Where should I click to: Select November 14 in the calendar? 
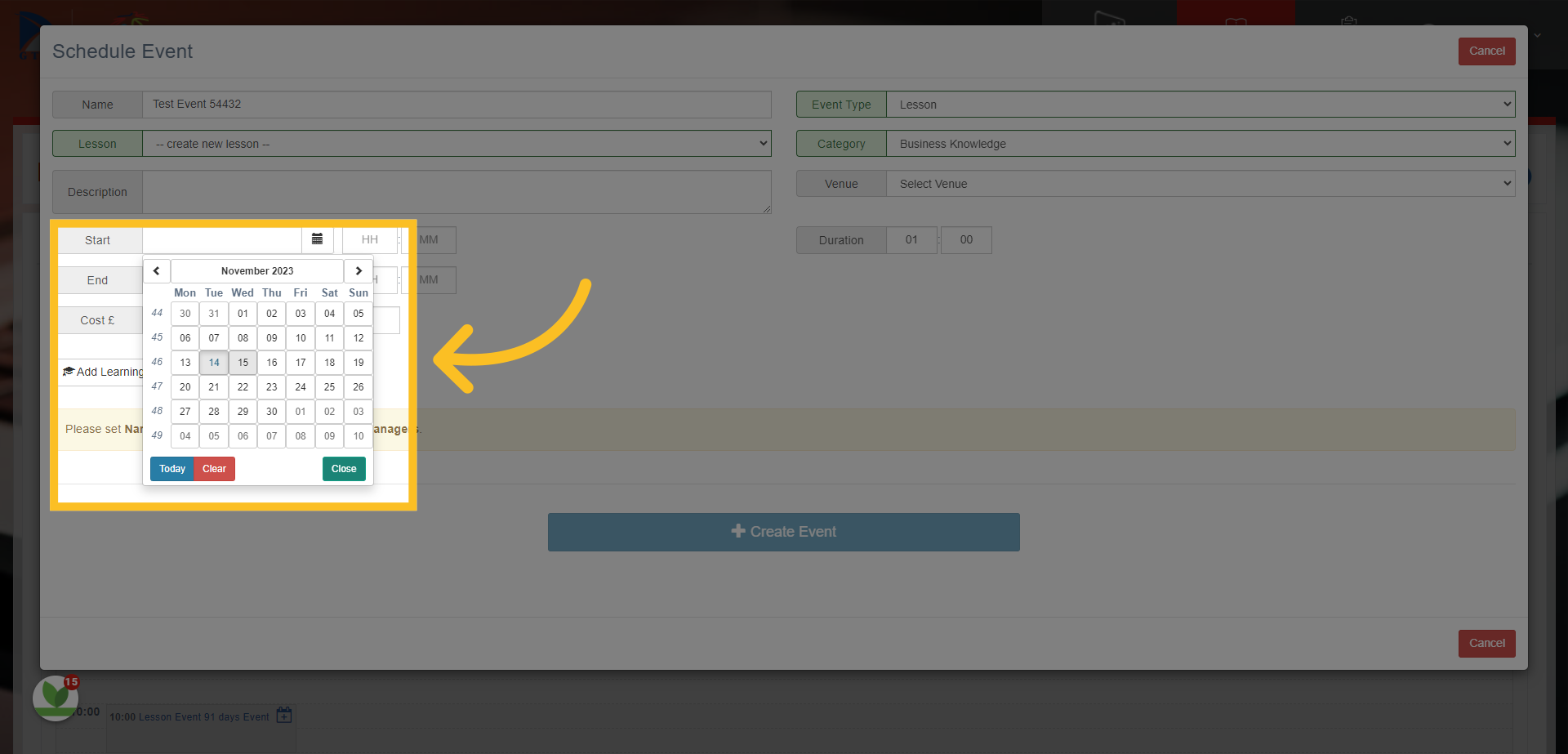214,363
